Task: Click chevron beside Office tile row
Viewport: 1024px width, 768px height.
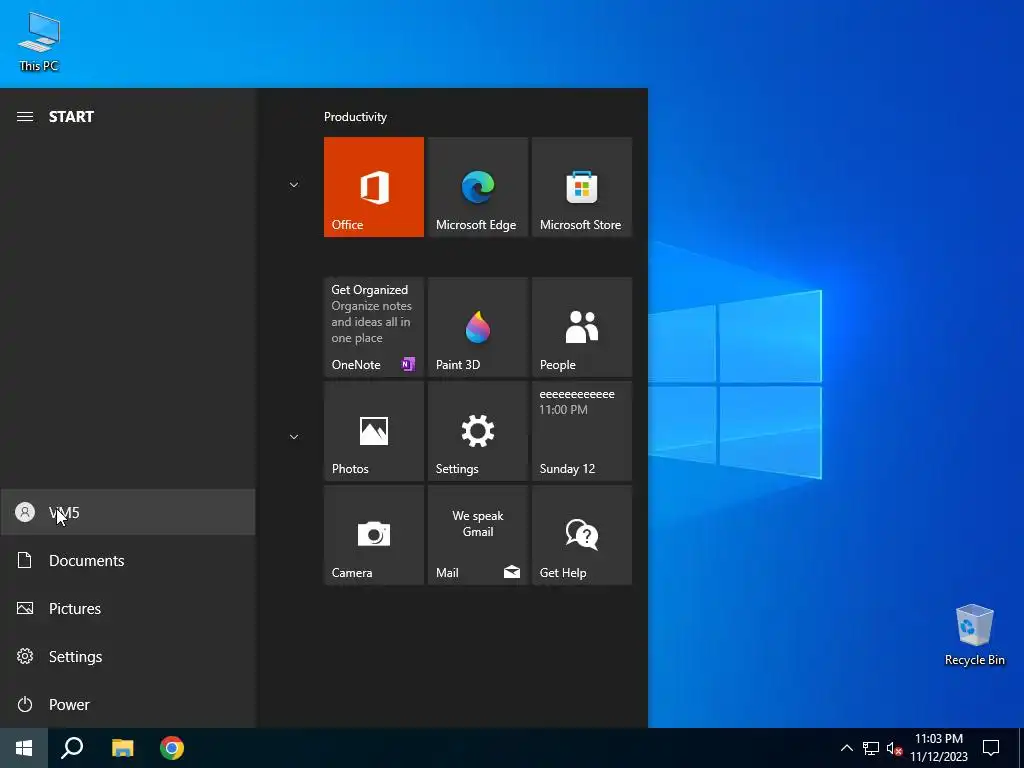Action: [x=294, y=185]
